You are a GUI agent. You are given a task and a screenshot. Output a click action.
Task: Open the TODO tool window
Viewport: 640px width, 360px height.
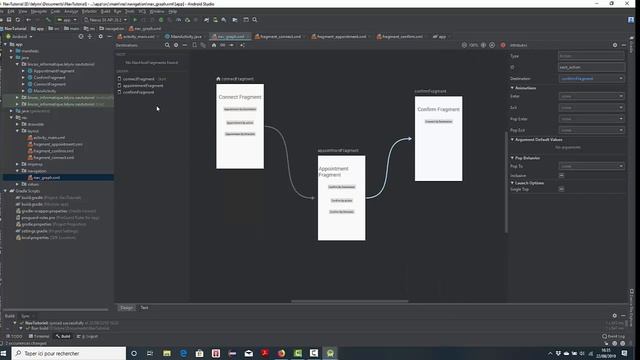[14, 336]
